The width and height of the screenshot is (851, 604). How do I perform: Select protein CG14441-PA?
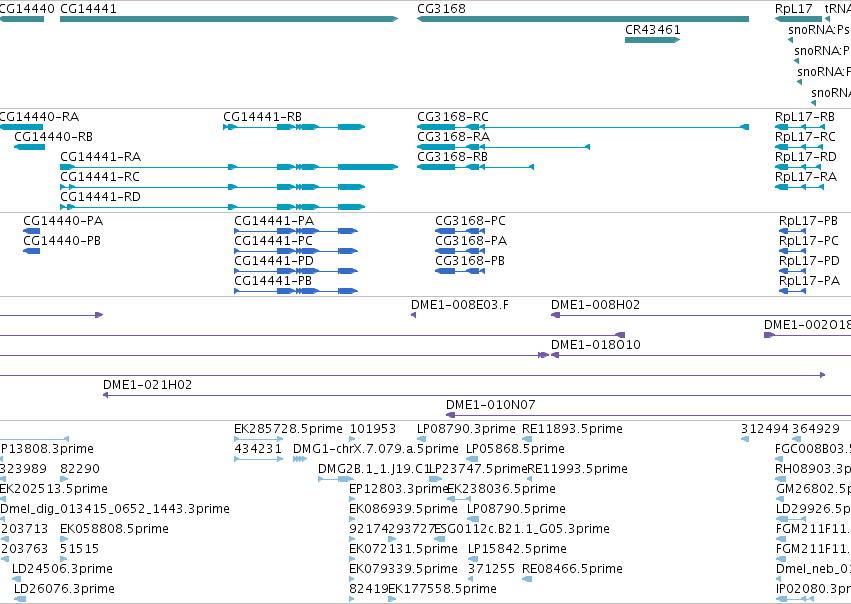pyautogui.click(x=296, y=231)
